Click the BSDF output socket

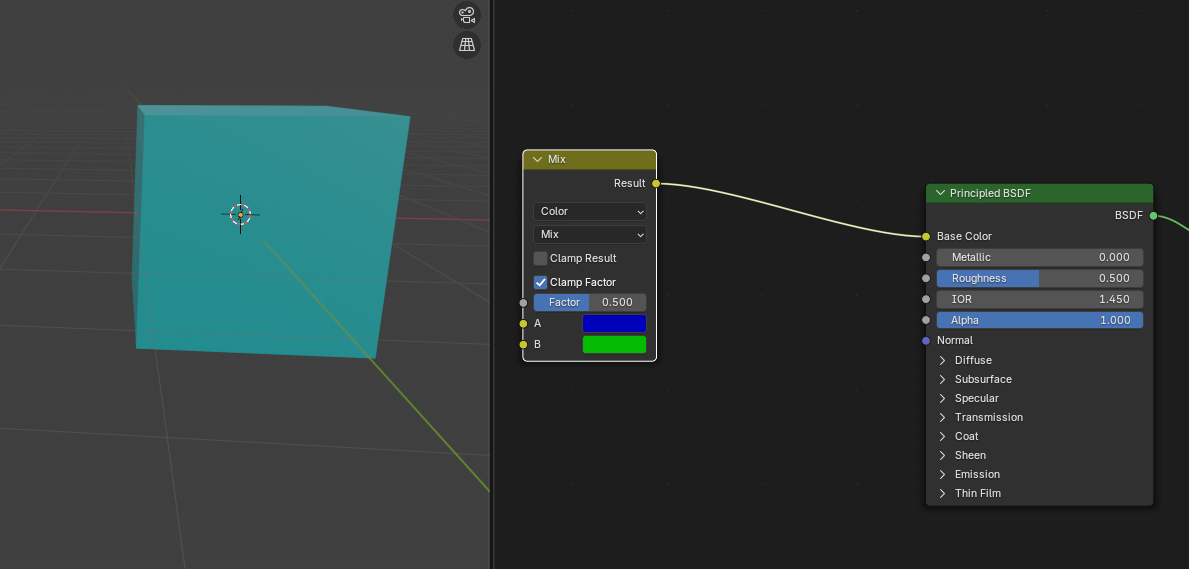(x=1153, y=215)
